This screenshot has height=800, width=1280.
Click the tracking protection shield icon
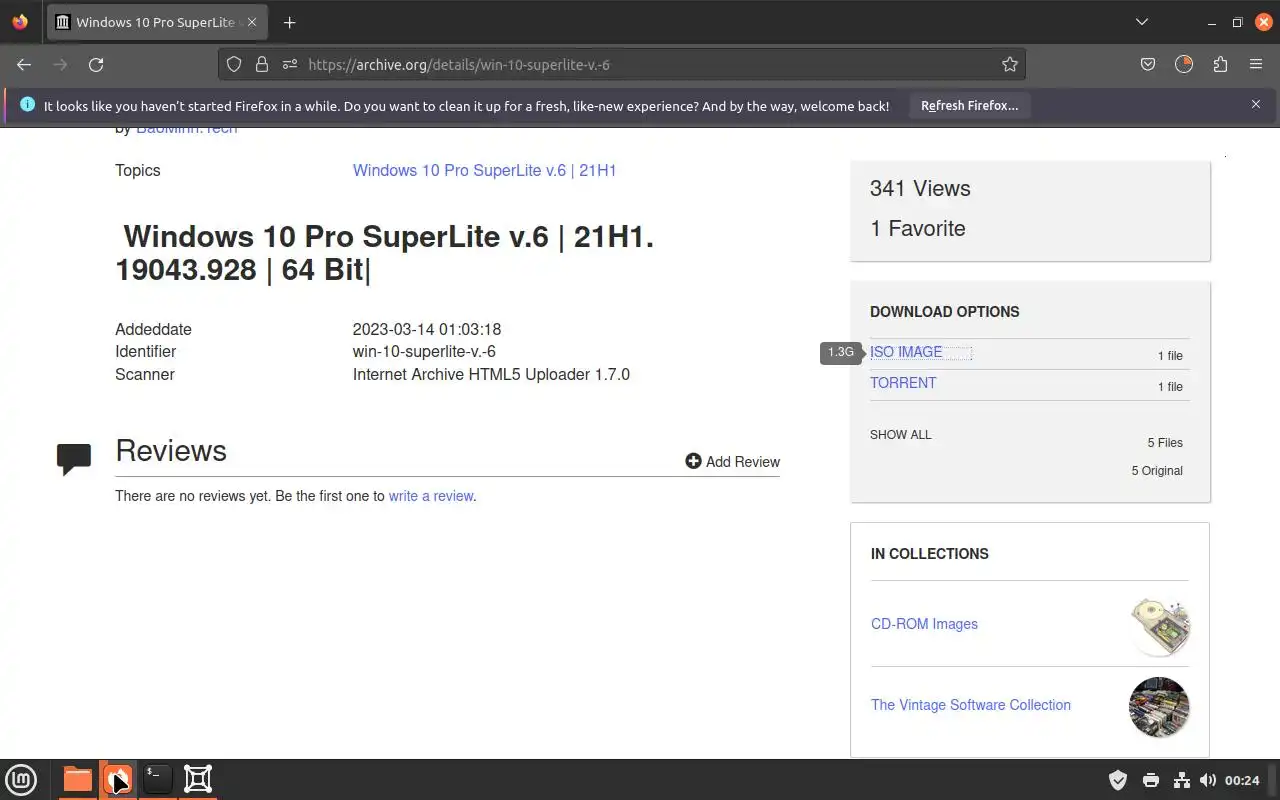pos(234,64)
